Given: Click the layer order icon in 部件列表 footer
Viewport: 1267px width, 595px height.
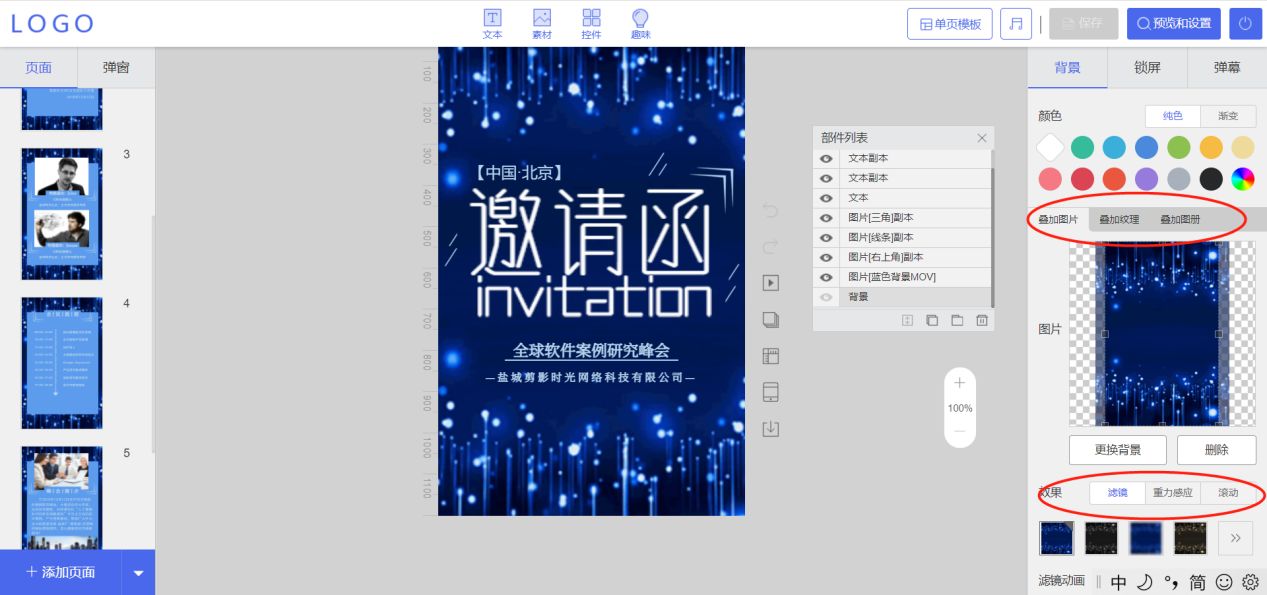Looking at the screenshot, I should click(x=907, y=320).
